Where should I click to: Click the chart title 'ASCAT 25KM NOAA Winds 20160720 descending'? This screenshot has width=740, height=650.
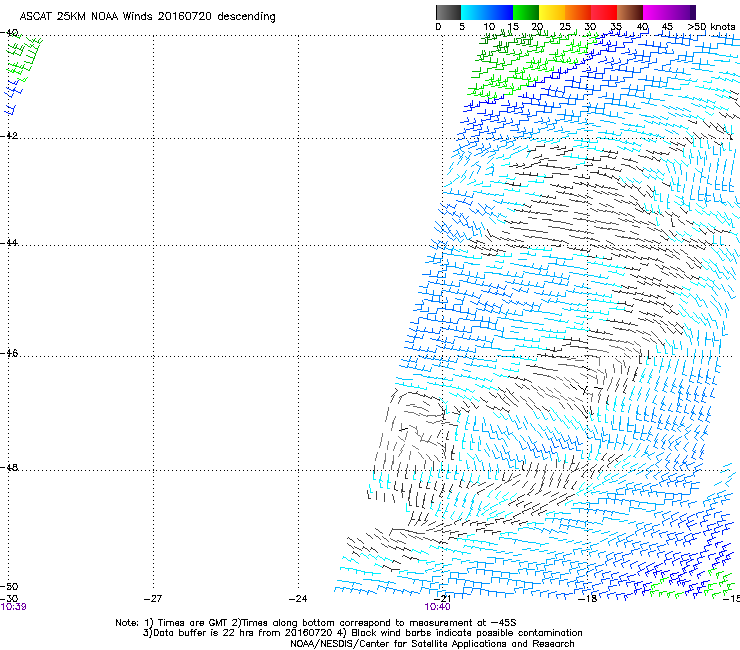[148, 17]
